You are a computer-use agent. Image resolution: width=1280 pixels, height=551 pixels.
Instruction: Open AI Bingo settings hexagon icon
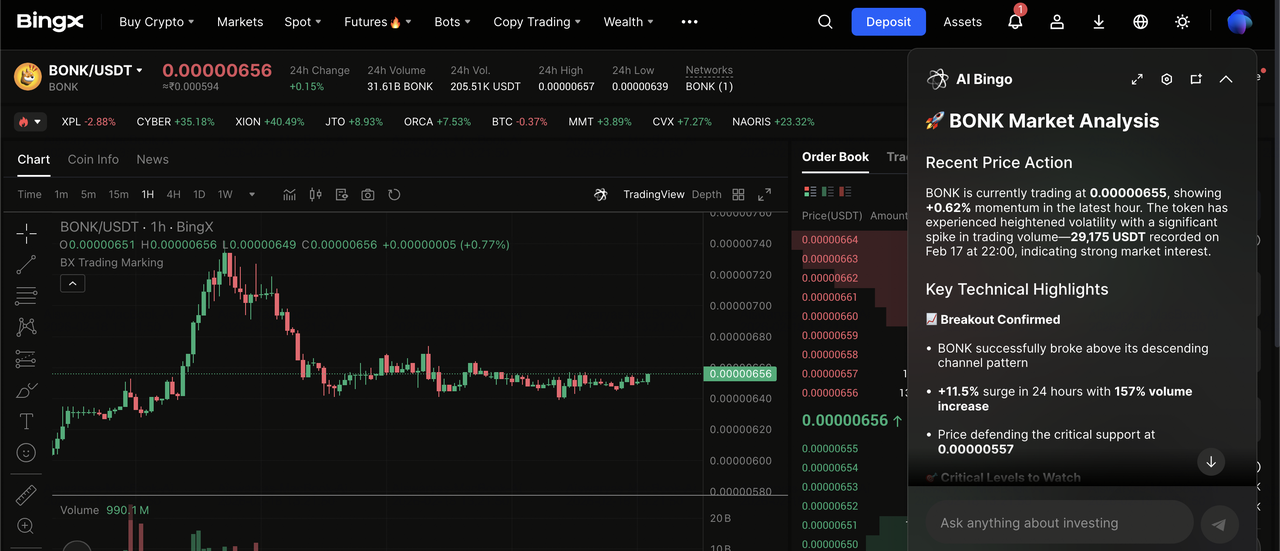coord(1166,79)
